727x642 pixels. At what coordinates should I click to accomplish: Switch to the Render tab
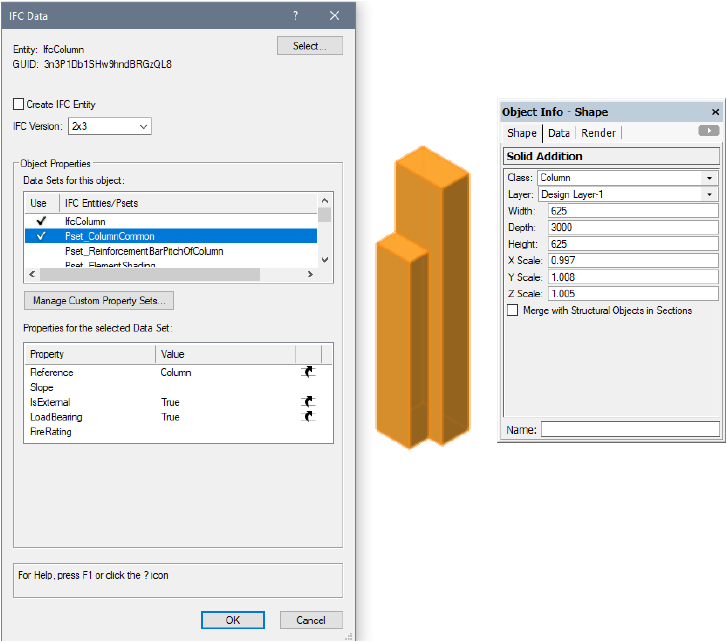tap(598, 133)
